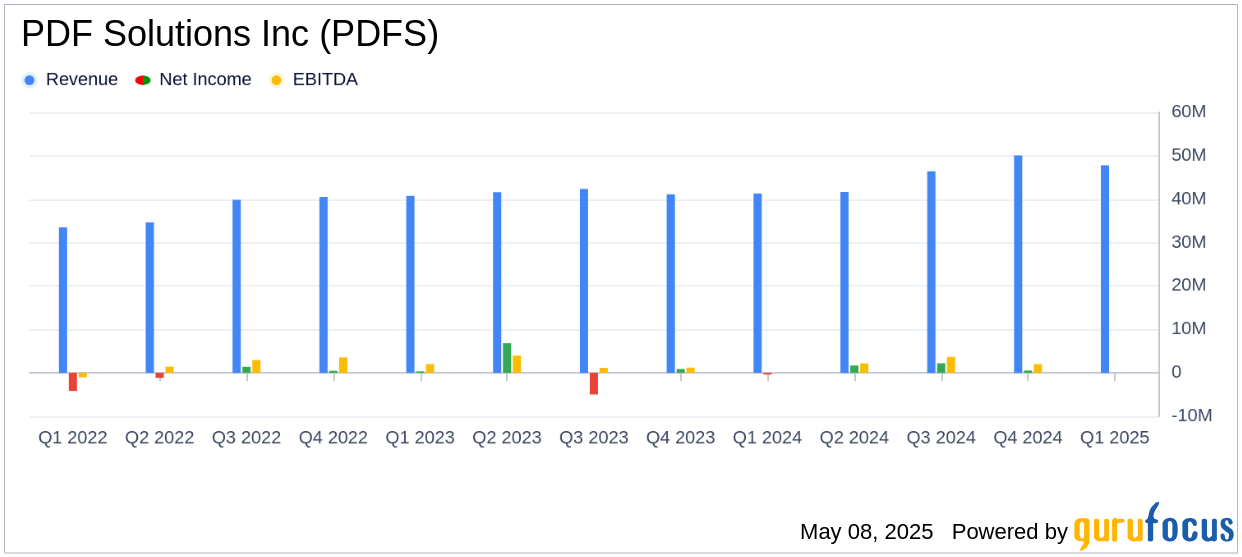Click the Q1 2022 revenue bar
Image resolution: width=1242 pixels, height=557 pixels.
63,300
